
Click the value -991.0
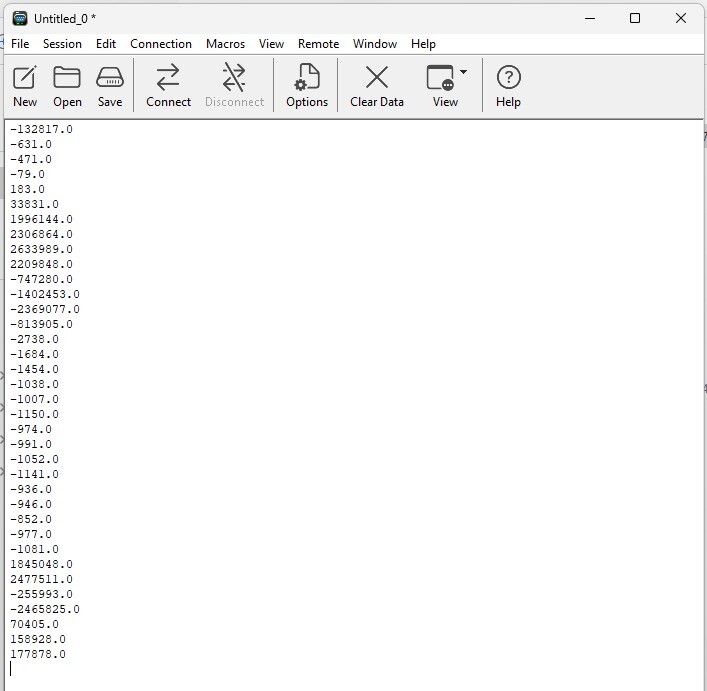(31, 444)
